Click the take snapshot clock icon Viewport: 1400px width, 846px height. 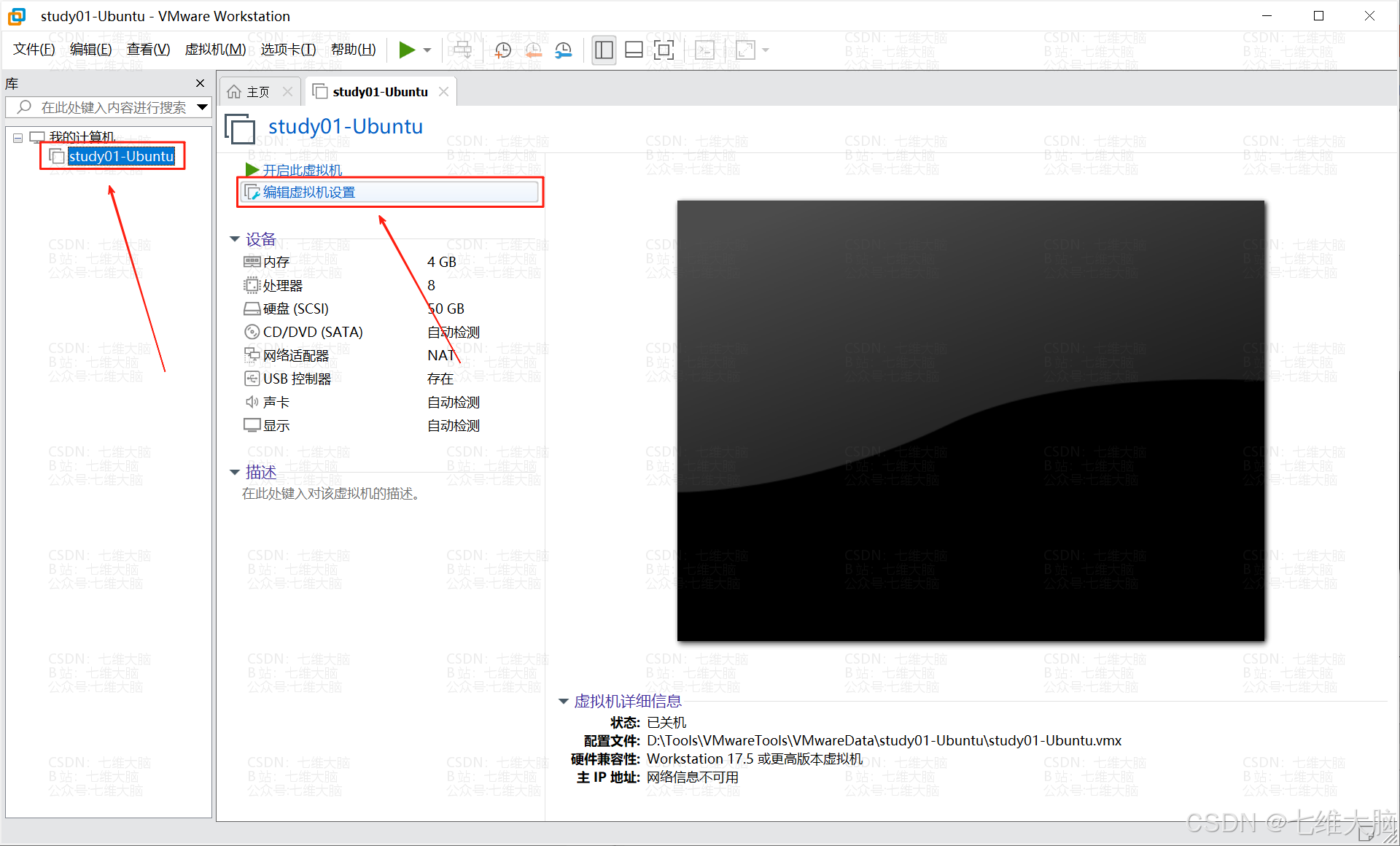[502, 50]
